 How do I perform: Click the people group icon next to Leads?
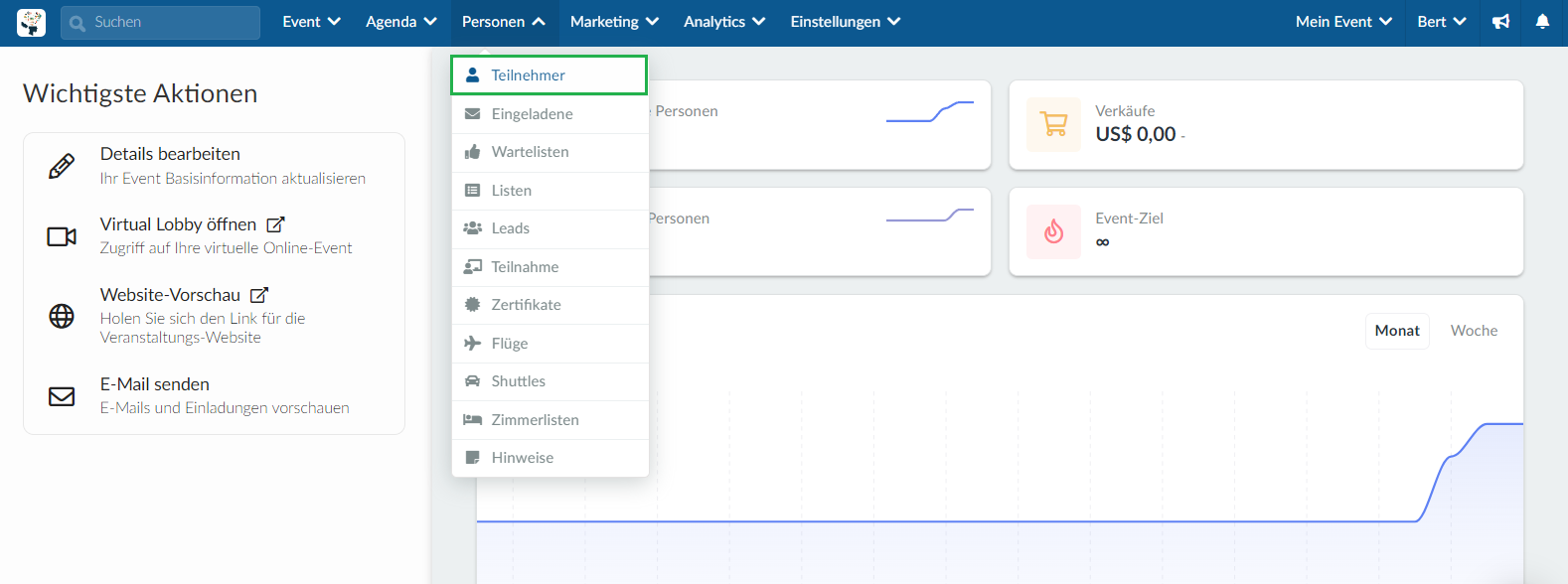pyautogui.click(x=473, y=228)
